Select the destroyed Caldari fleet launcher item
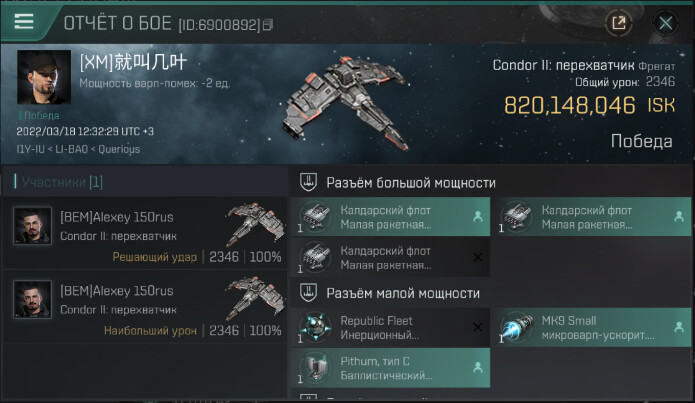This screenshot has width=695, height=403. [x=390, y=258]
